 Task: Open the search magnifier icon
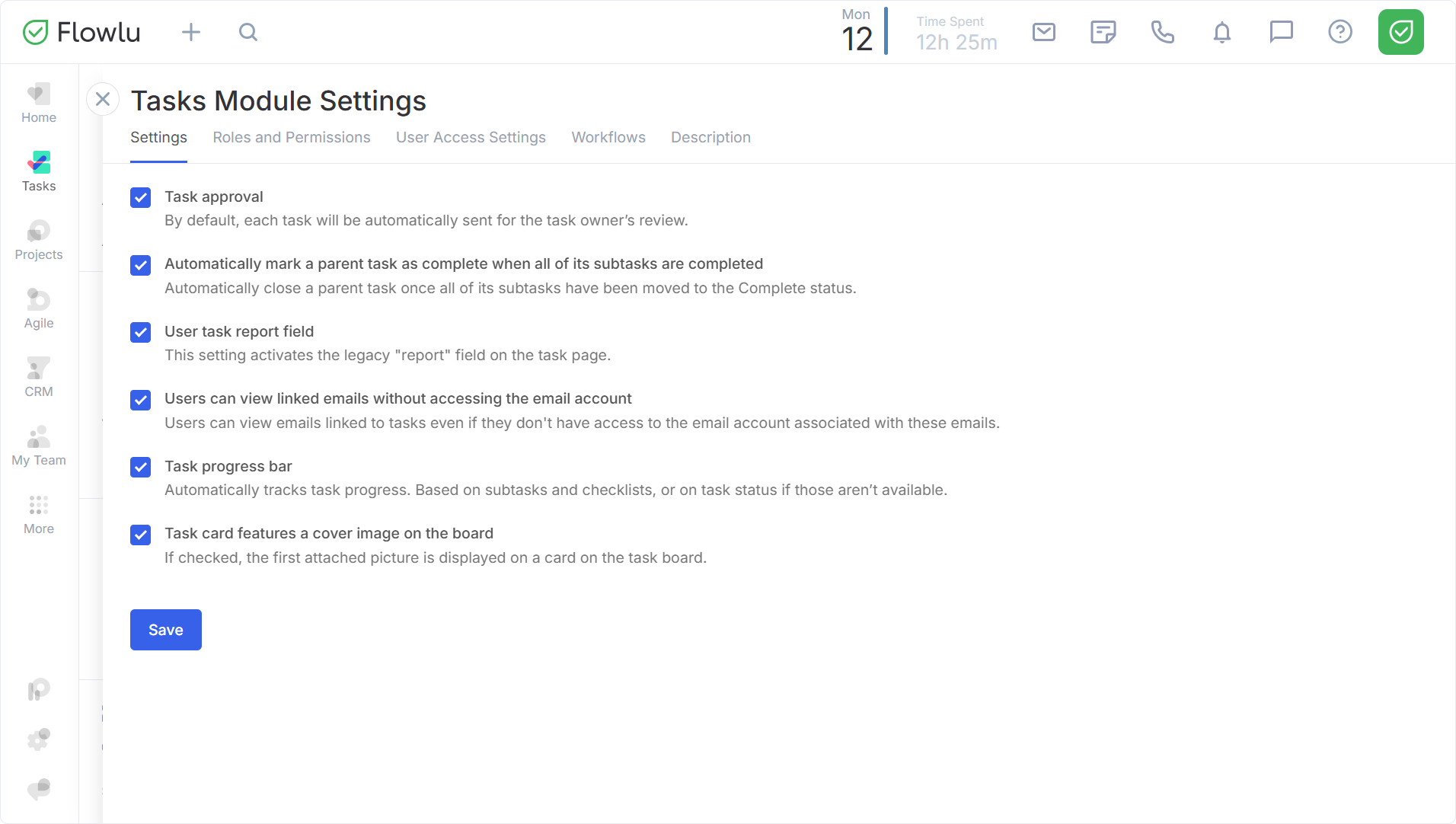point(248,32)
